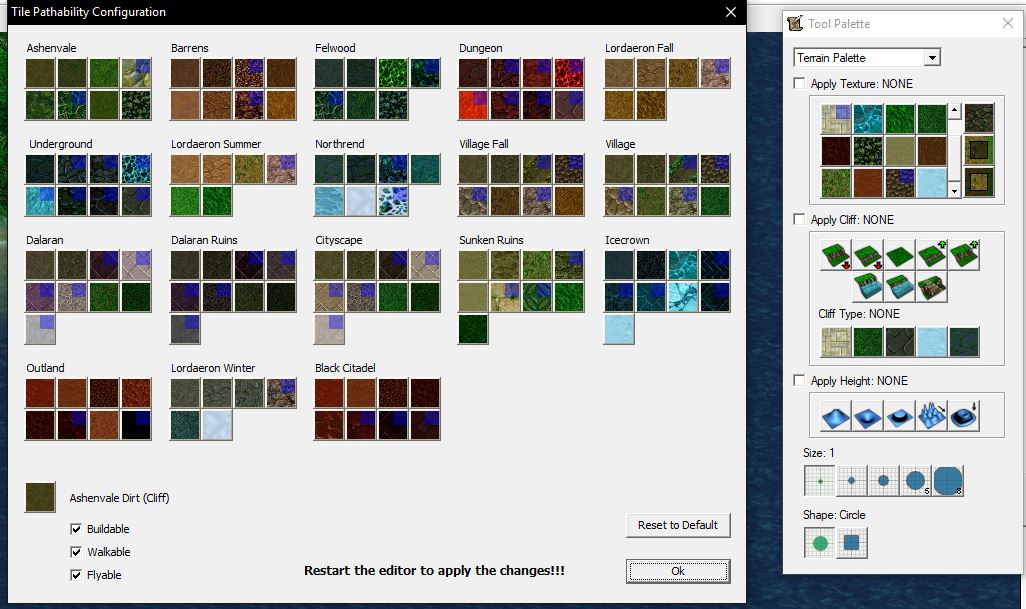Pick the boundary tile with light green border
The height and width of the screenshot is (609, 1026).
point(979,150)
